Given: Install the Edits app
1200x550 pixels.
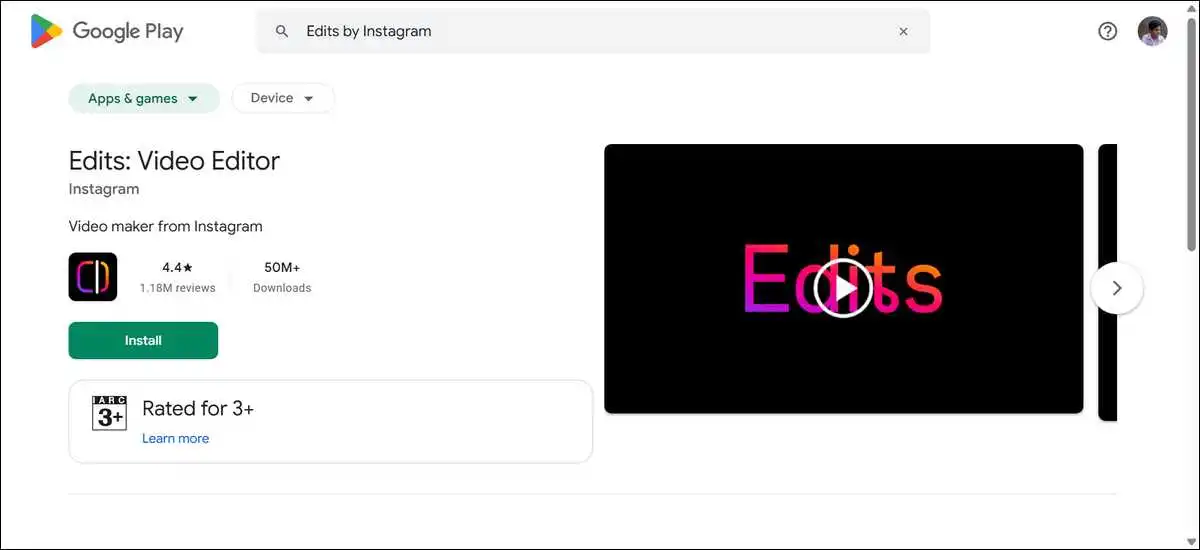Looking at the screenshot, I should pyautogui.click(x=143, y=340).
